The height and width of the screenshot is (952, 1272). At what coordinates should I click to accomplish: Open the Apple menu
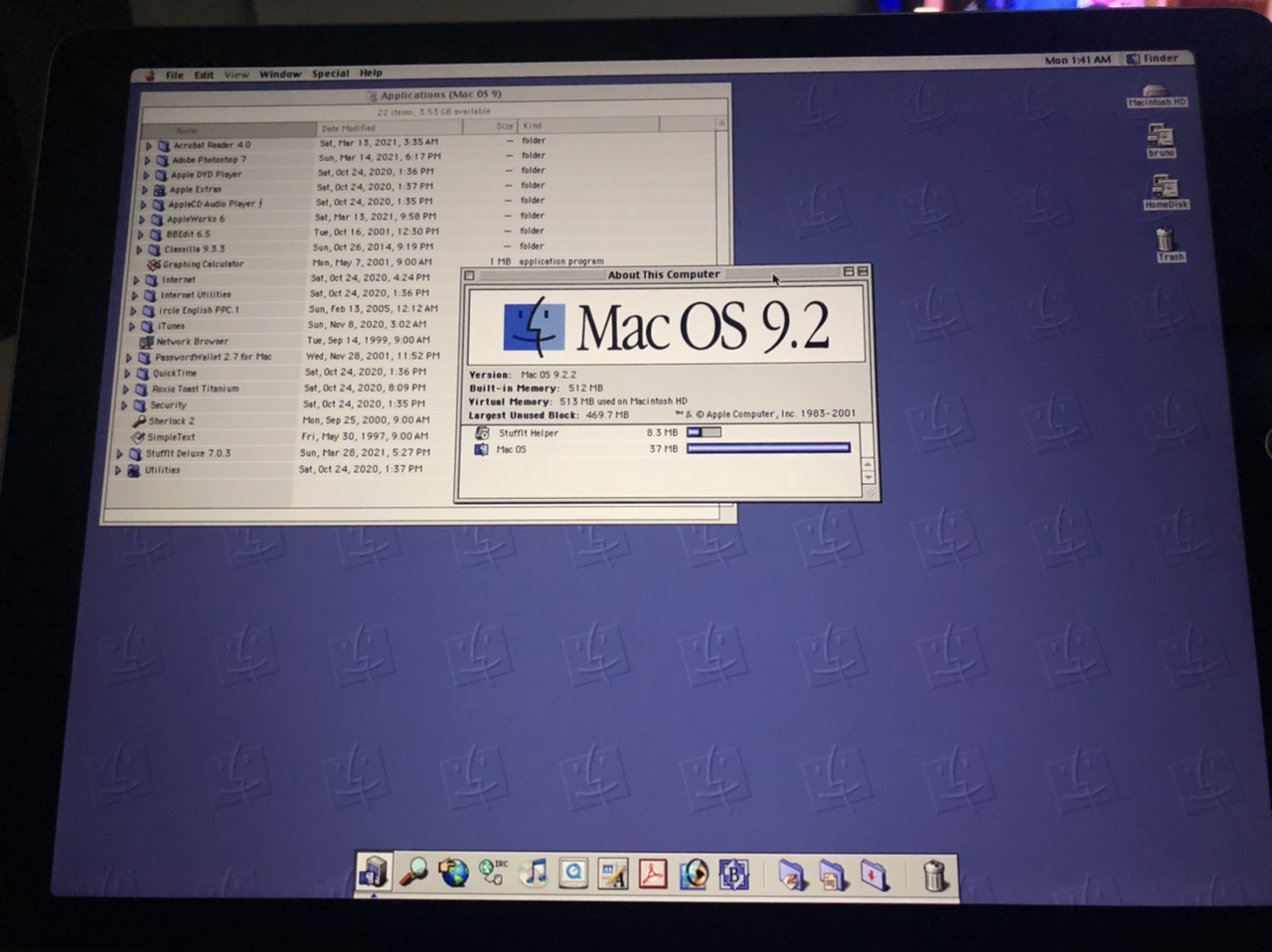point(149,75)
